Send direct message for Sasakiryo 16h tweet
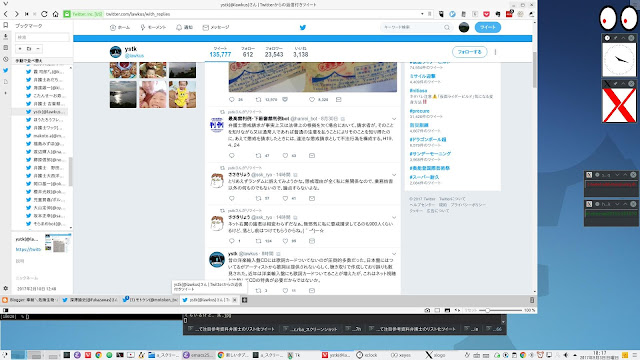This screenshot has height=360, width=640. (x=312, y=198)
